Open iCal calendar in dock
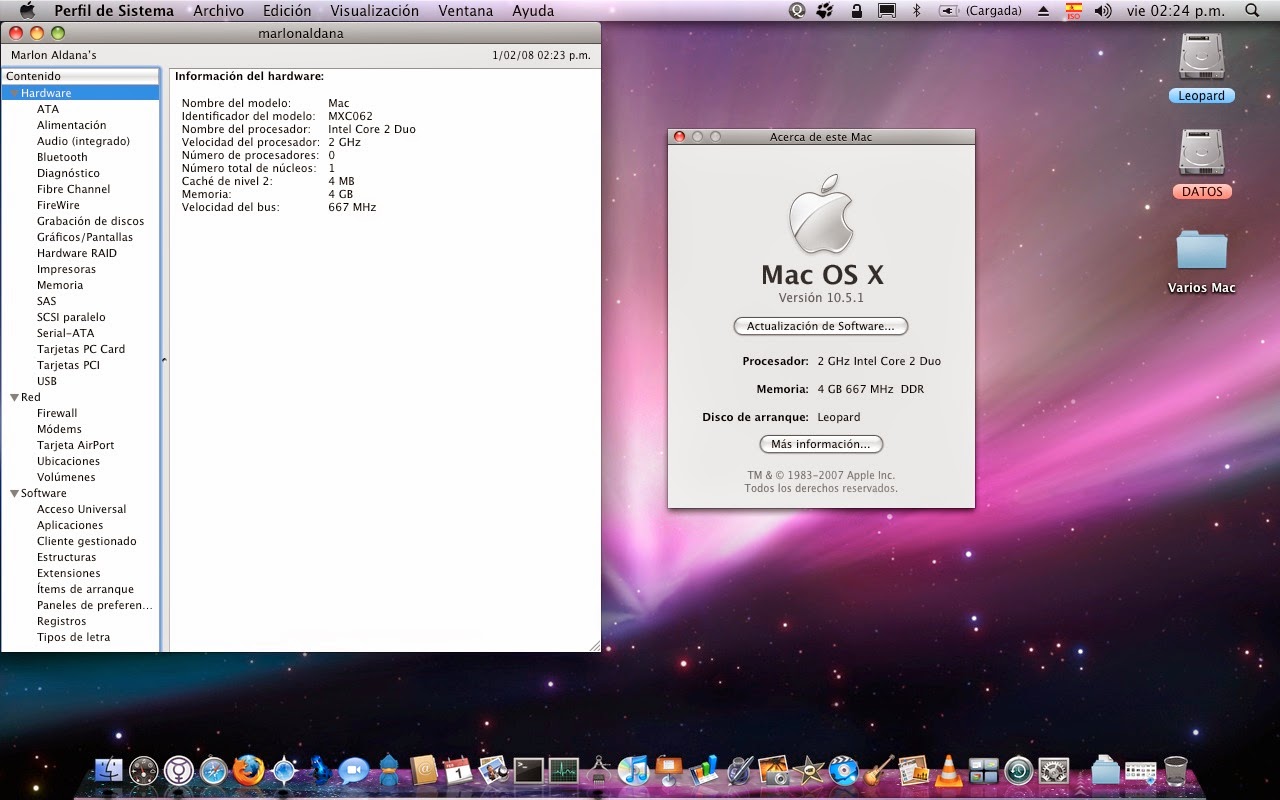Image resolution: width=1280 pixels, height=800 pixels. pyautogui.click(x=458, y=770)
